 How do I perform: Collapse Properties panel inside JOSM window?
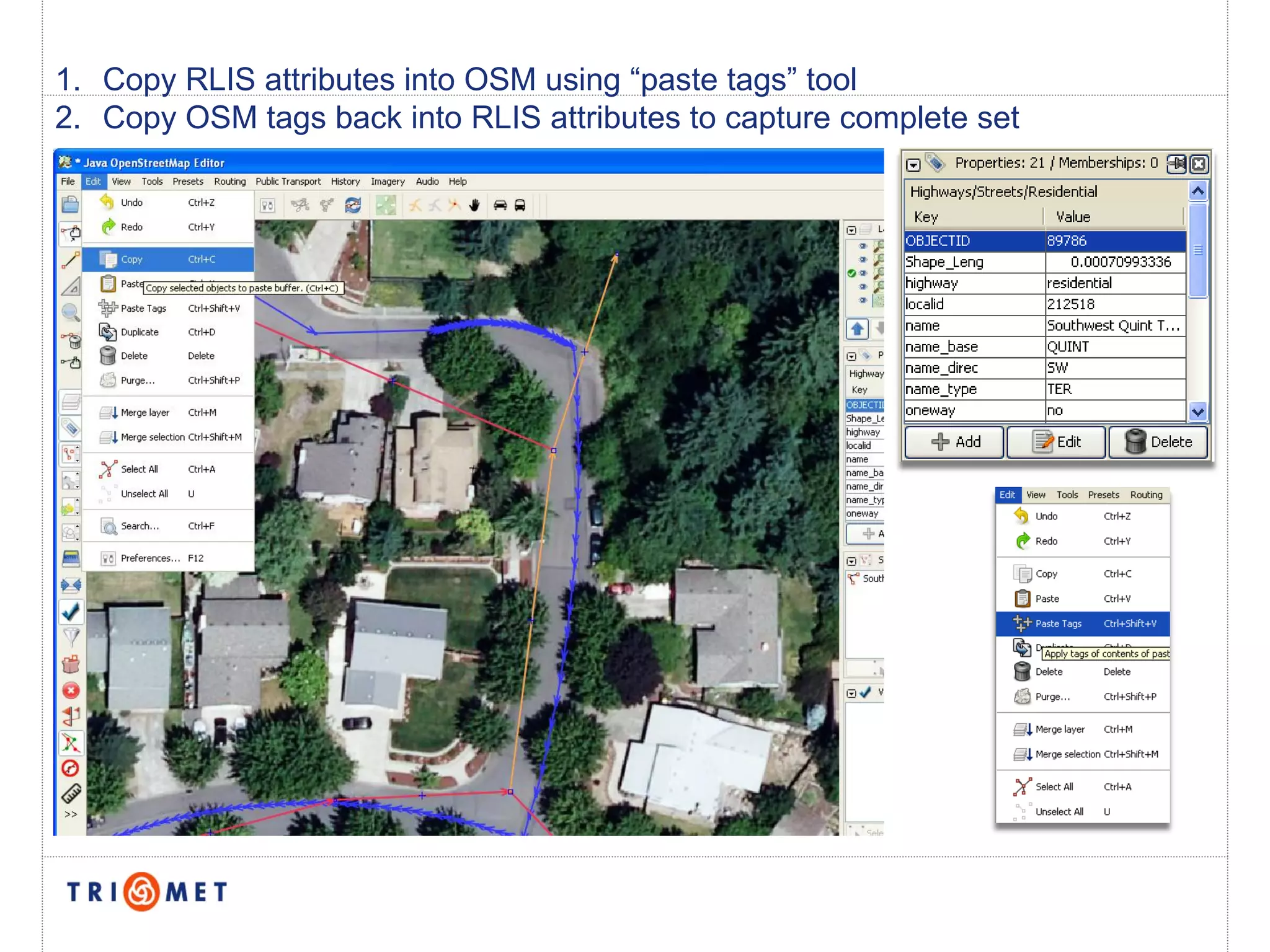tap(851, 356)
